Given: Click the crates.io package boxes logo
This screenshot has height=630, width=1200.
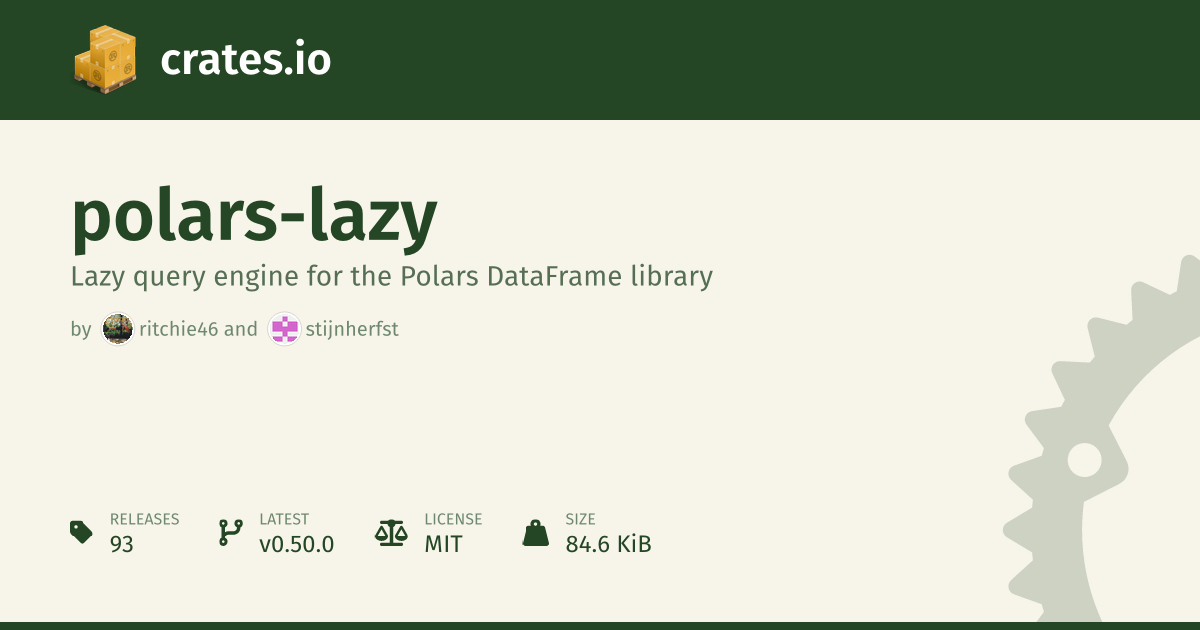Looking at the screenshot, I should 105,60.
